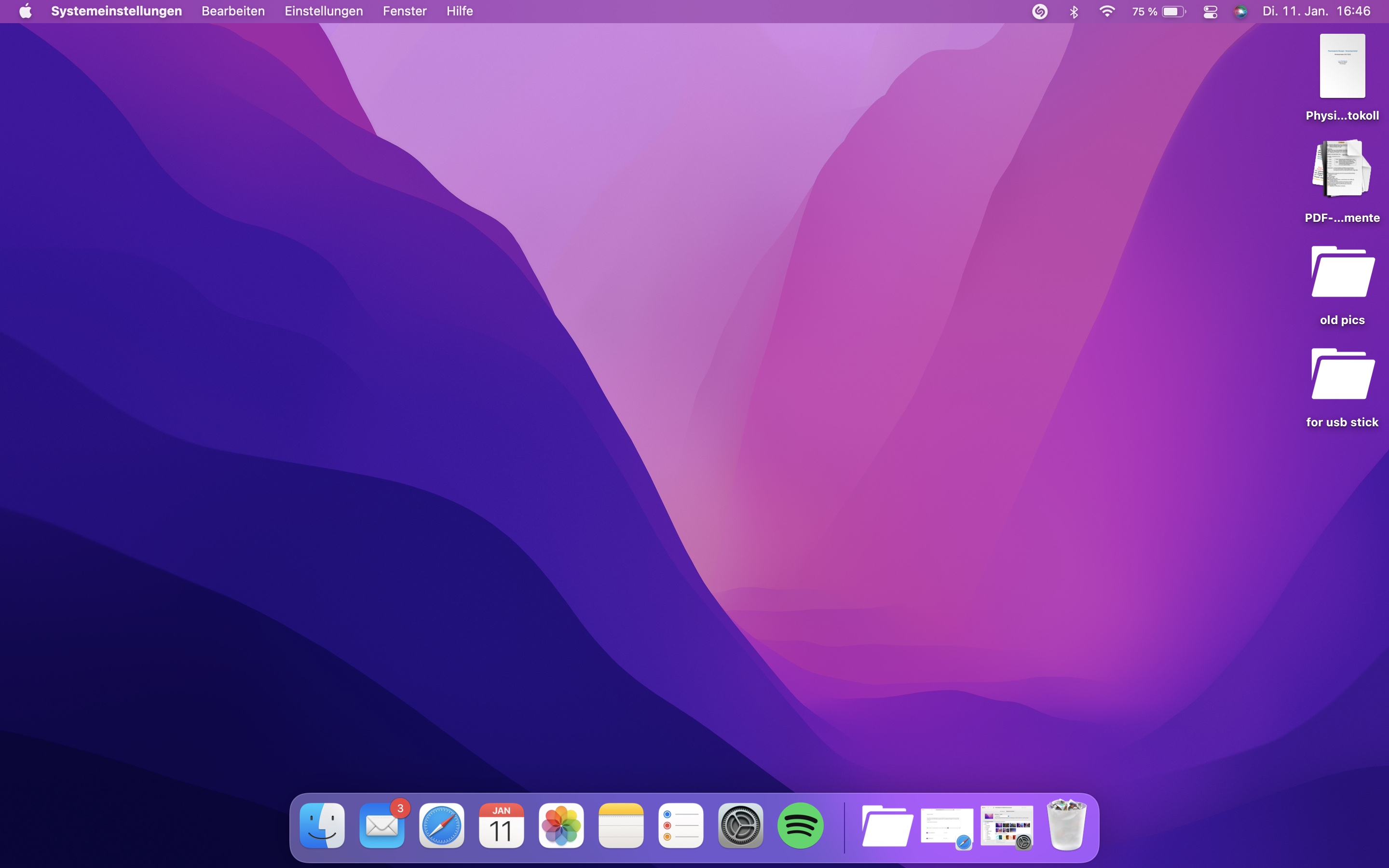Screen dimensions: 1389x868
Task: Open Calendar showing Jan 11
Action: (x=501, y=826)
